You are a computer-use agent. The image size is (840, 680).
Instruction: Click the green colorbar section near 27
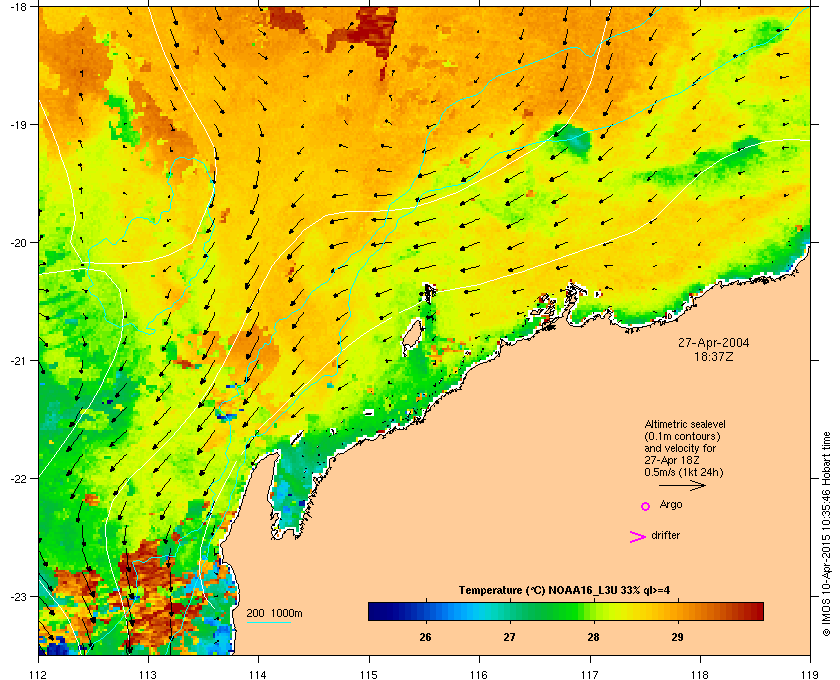tap(509, 611)
